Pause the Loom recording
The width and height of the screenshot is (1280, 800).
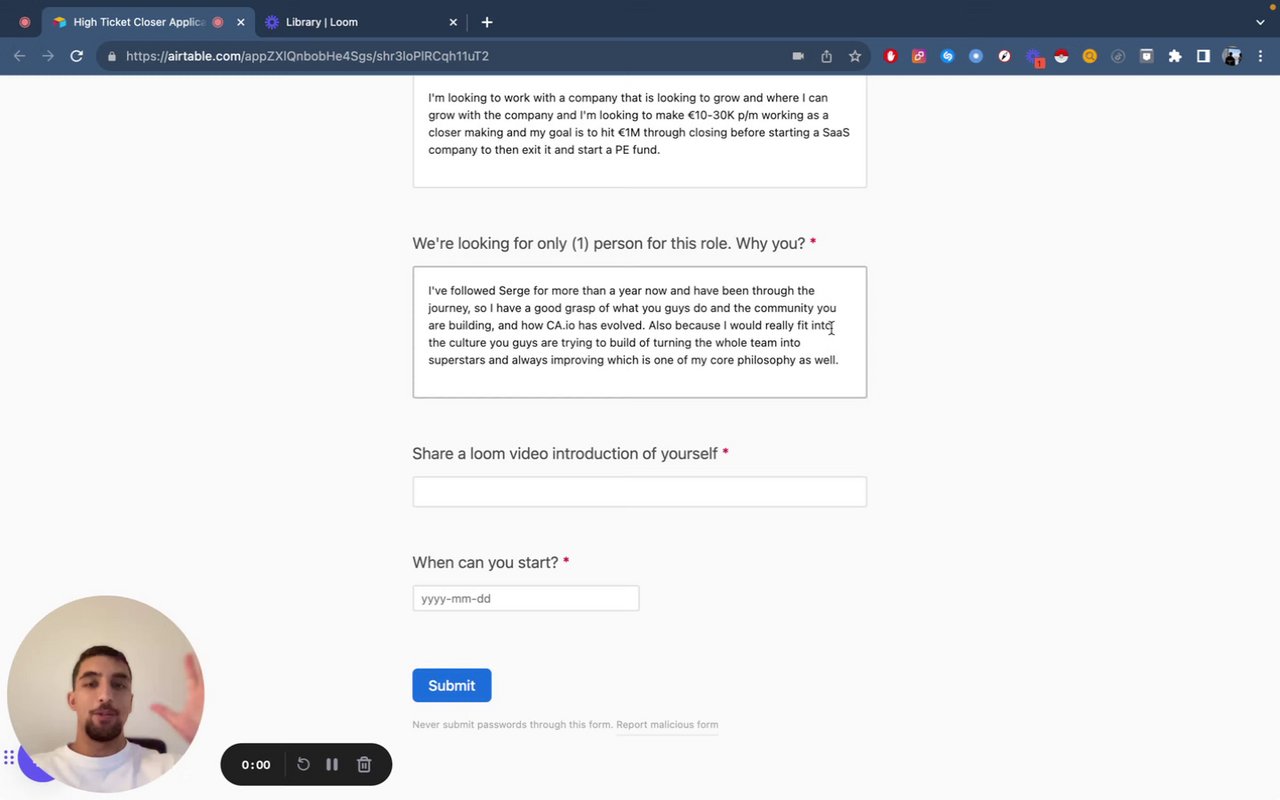tap(332, 765)
